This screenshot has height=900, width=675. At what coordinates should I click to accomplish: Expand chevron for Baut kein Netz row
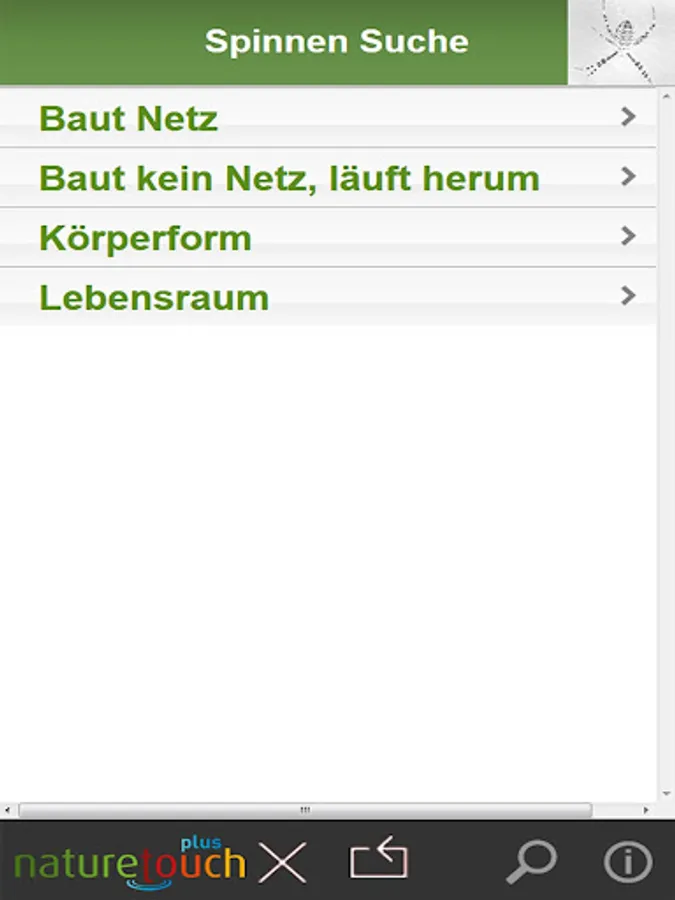628,177
